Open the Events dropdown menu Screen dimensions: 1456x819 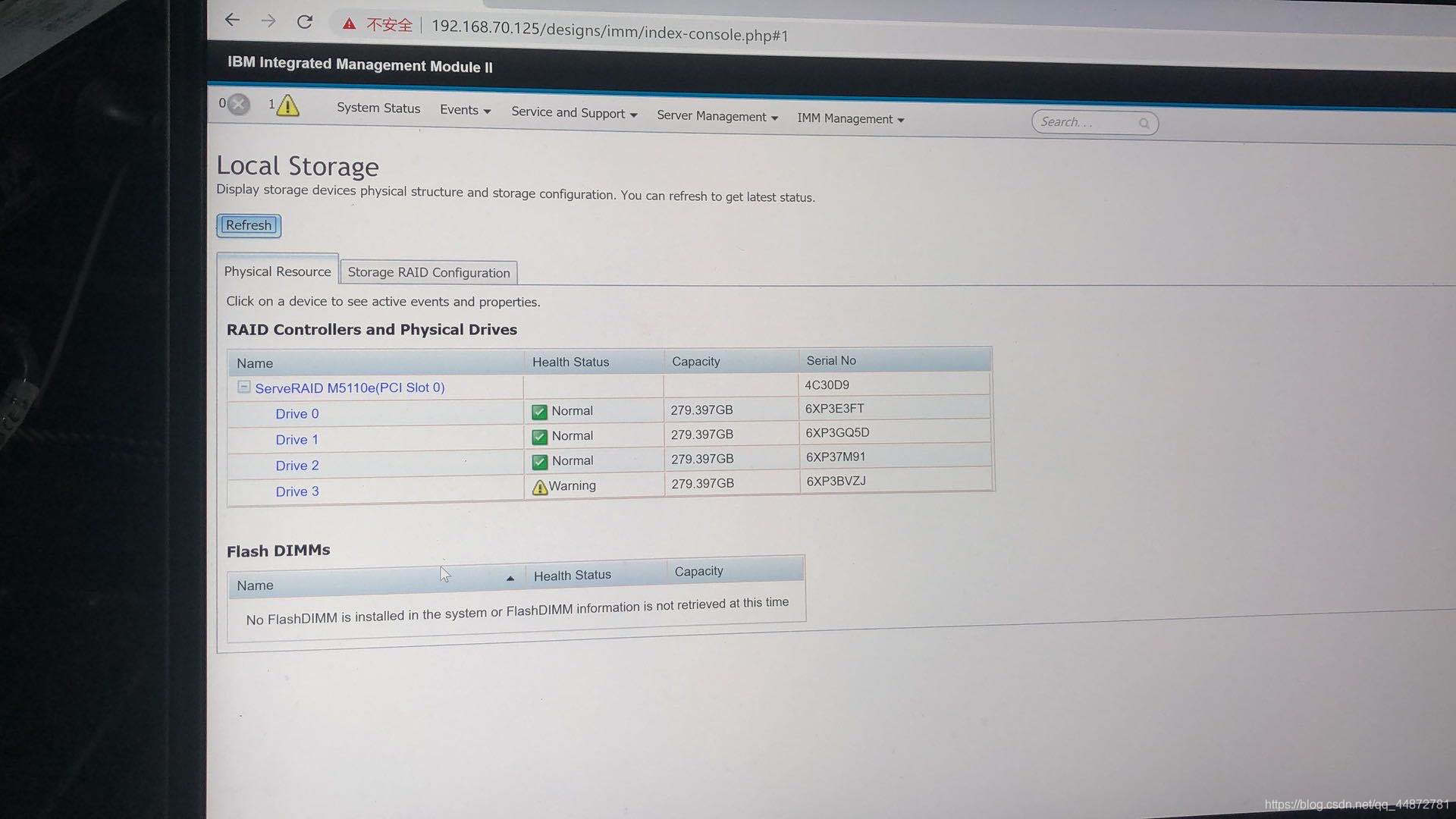[x=465, y=110]
